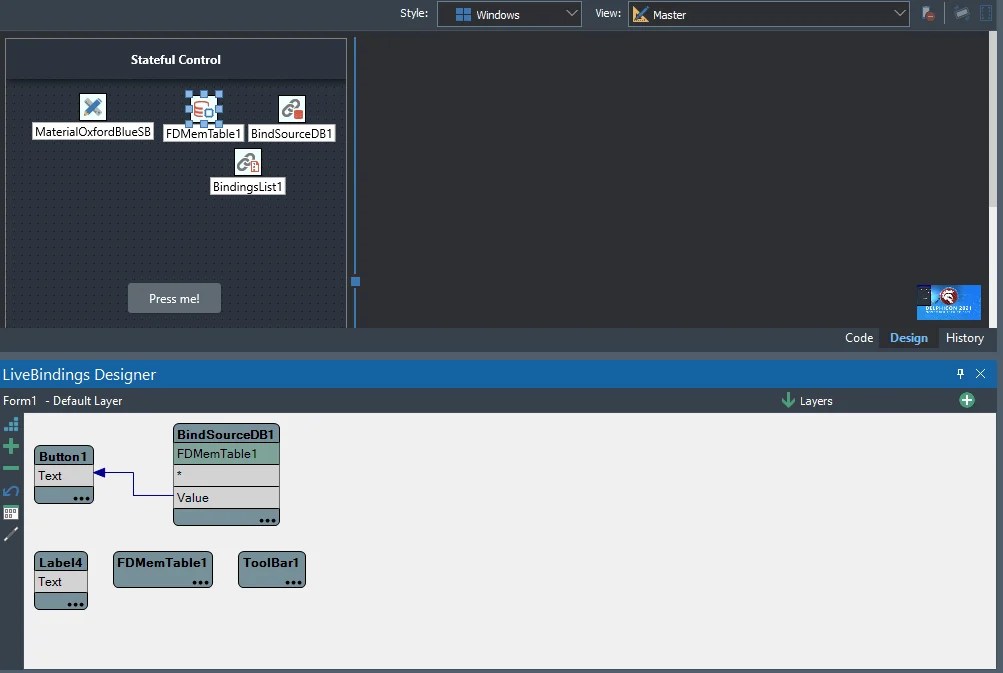Click the blue restore-zoom arrow icon
The image size is (1003, 673).
coord(11,491)
